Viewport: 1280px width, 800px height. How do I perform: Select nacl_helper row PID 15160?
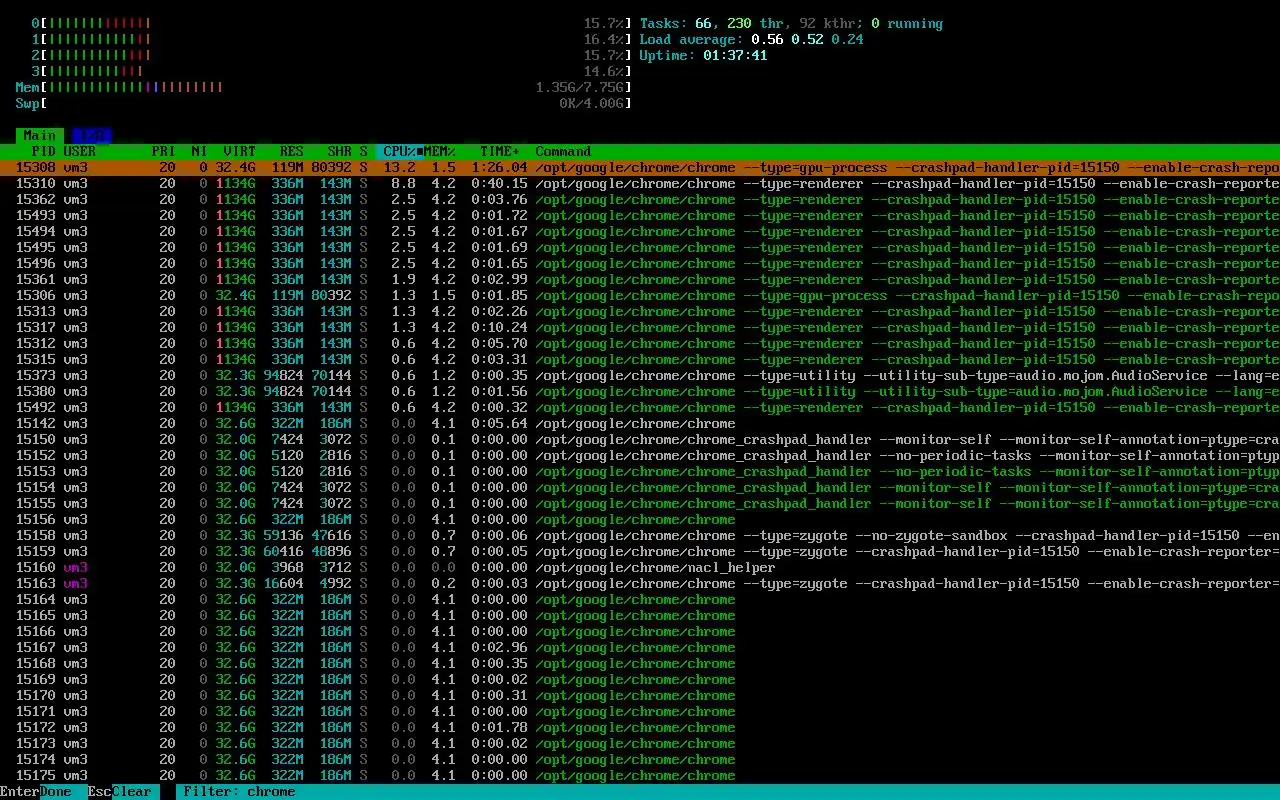pyautogui.click(x=640, y=567)
